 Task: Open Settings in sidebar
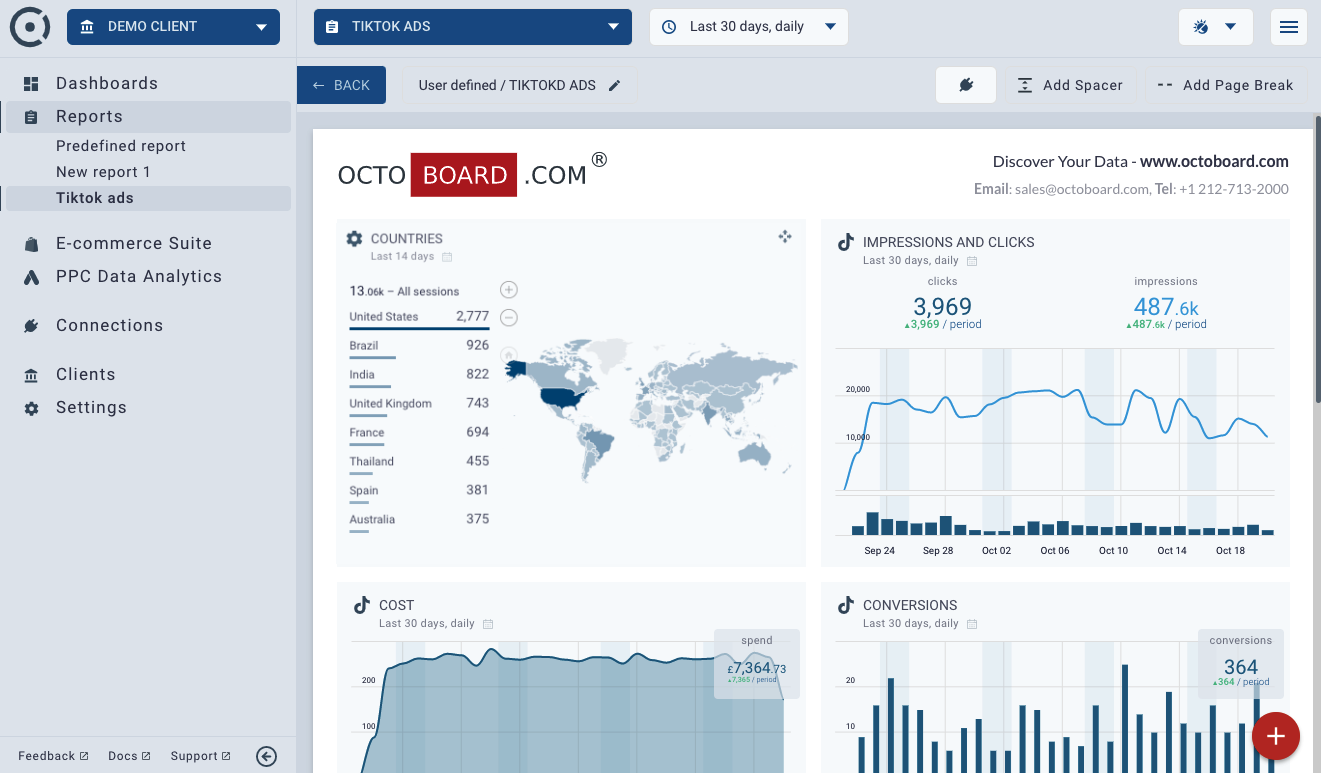point(91,407)
